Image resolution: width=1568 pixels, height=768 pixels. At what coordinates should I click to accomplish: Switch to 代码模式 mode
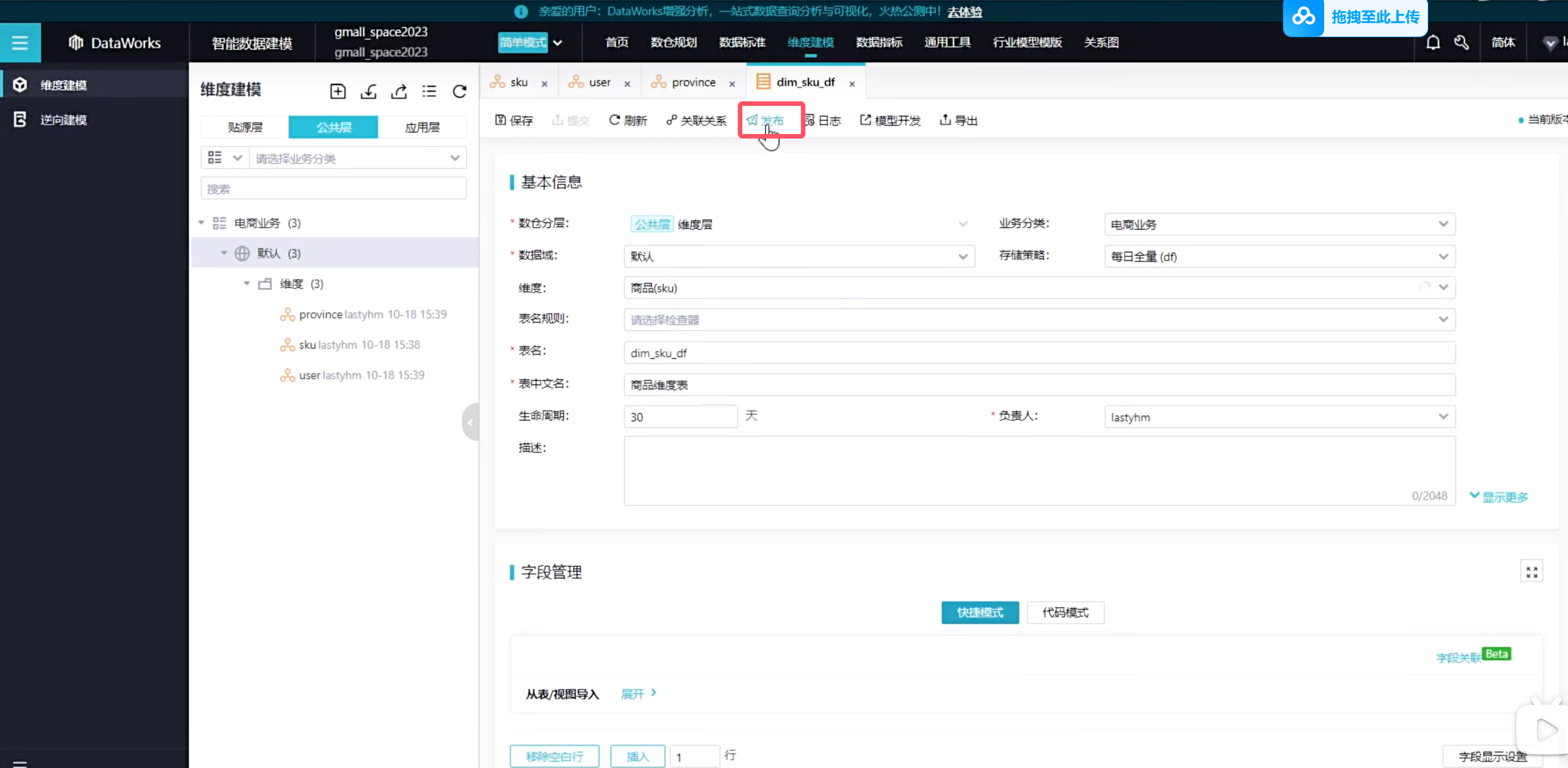coord(1064,612)
